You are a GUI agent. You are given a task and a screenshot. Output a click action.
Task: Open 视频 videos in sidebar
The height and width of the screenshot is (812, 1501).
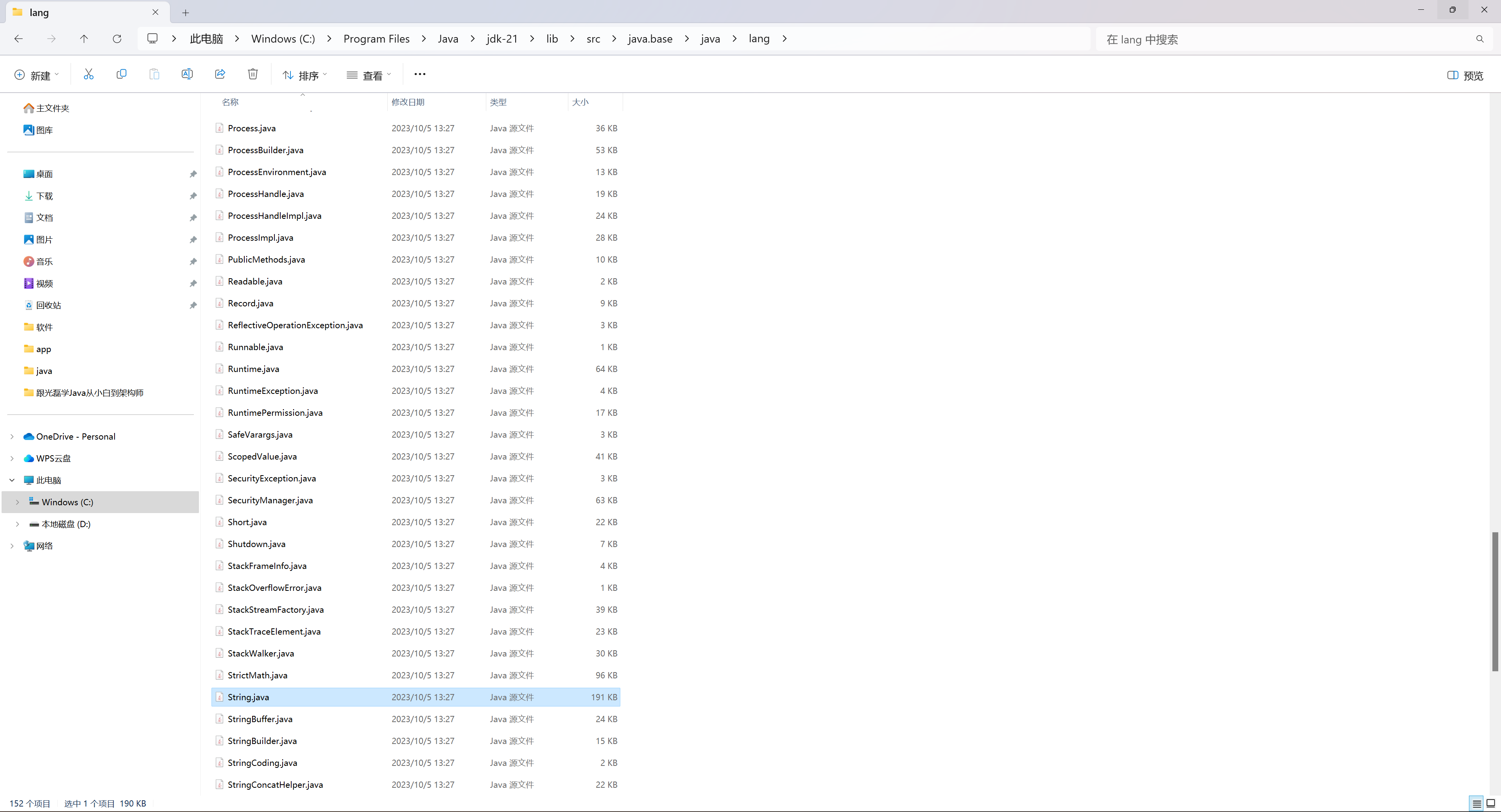38,284
